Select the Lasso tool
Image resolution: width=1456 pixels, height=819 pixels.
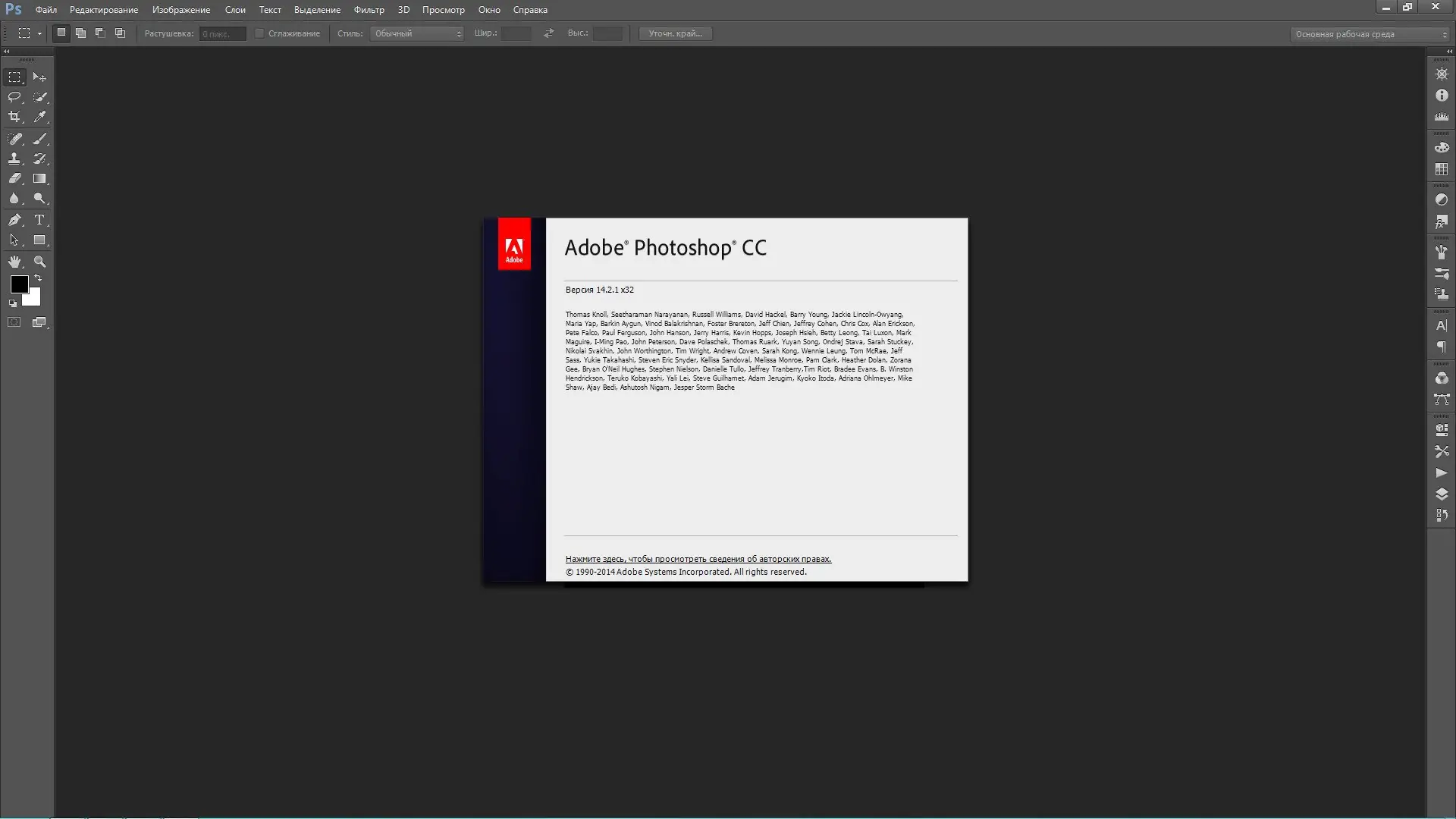click(x=14, y=97)
